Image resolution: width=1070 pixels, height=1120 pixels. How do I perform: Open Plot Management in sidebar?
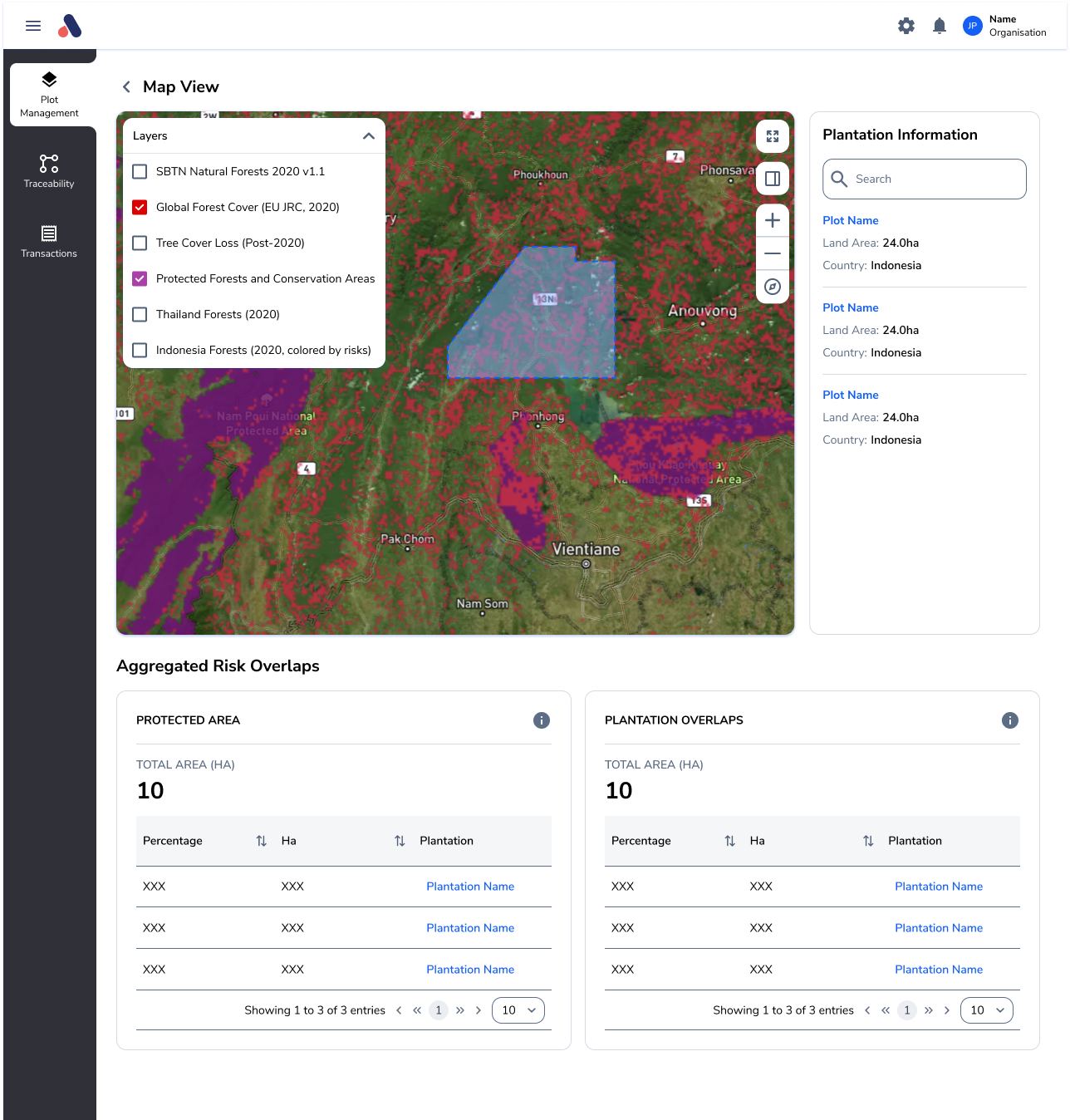point(50,95)
